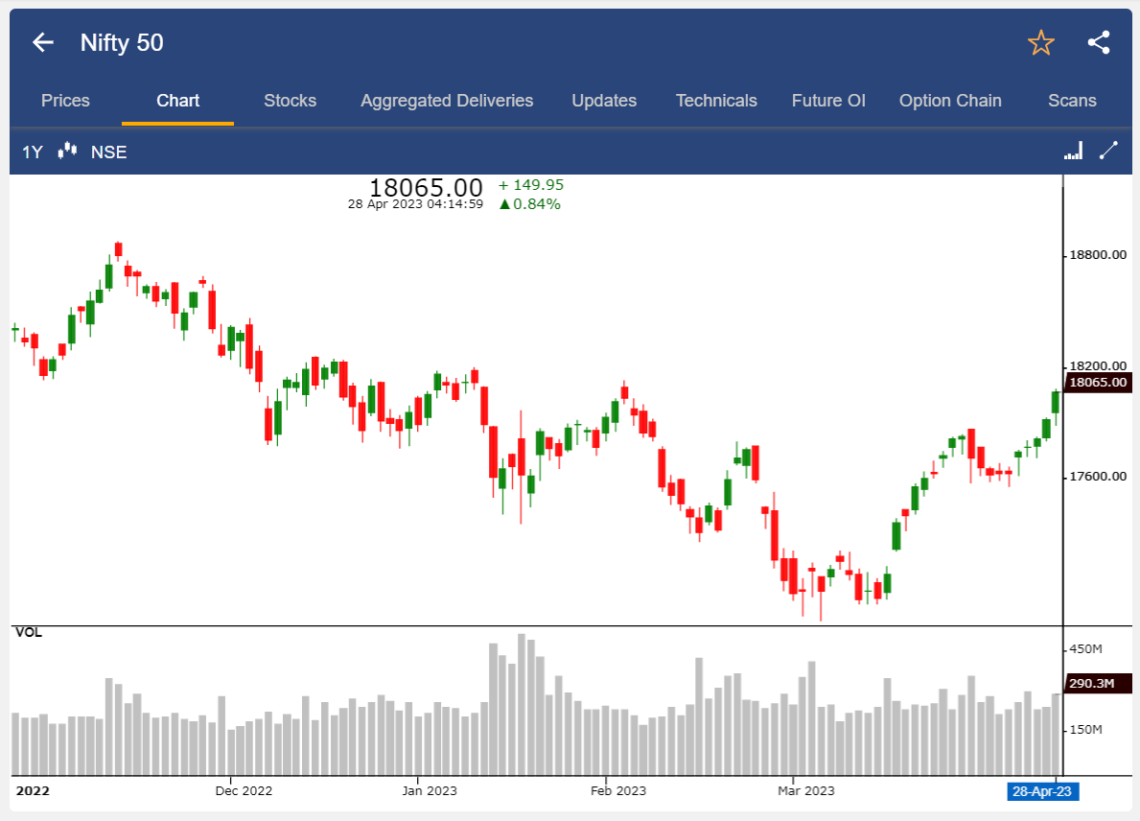Select the candlestick chart type icon

67,151
